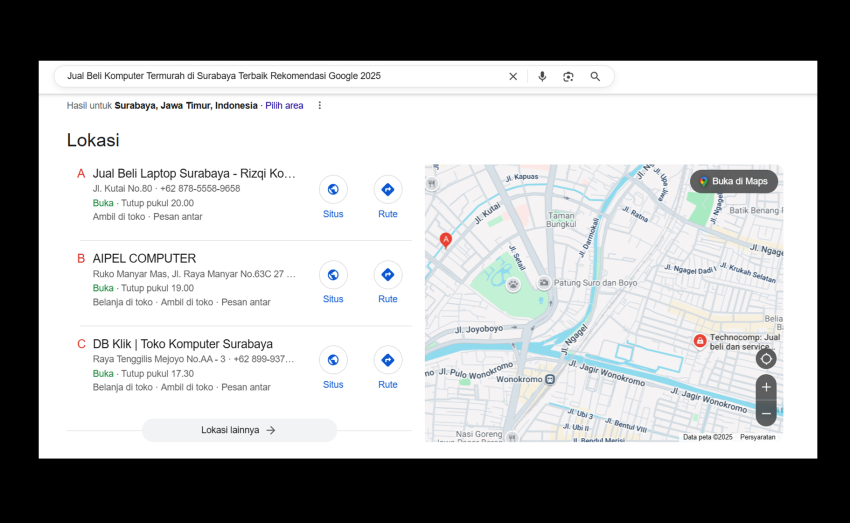The image size is (850, 523).
Task: Select restaurant marker near Nasi Goreng label
Action: click(x=512, y=436)
